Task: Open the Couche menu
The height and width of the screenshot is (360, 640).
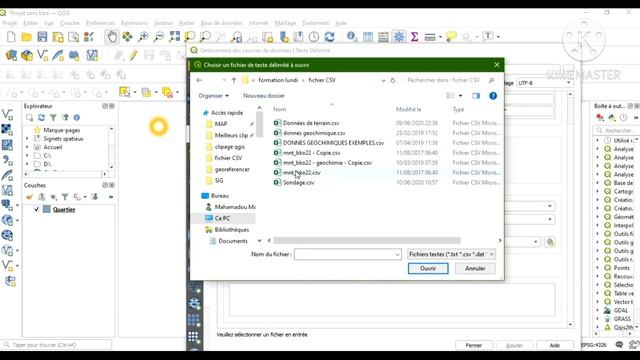Action: (x=70, y=23)
